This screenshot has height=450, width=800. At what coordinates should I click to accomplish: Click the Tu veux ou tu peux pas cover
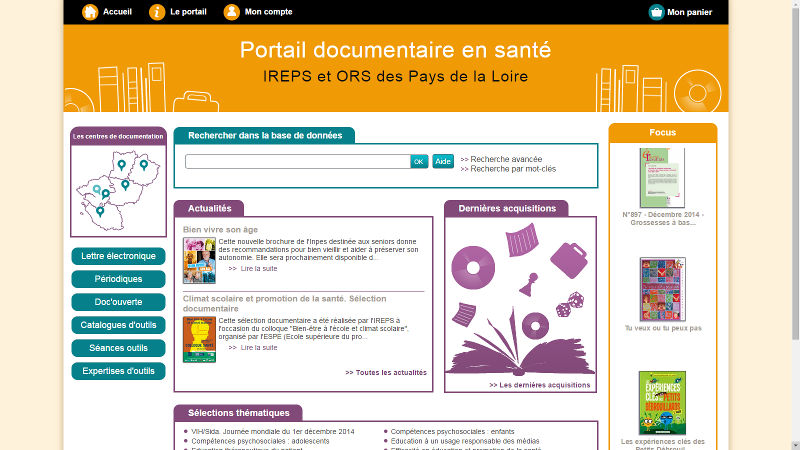(663, 289)
